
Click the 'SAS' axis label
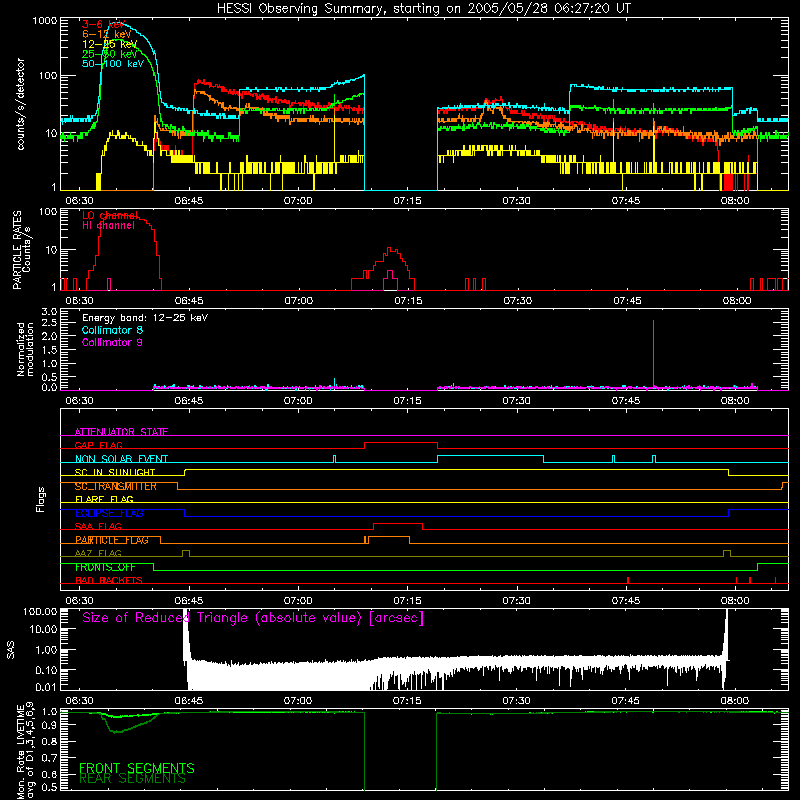(x=10, y=649)
